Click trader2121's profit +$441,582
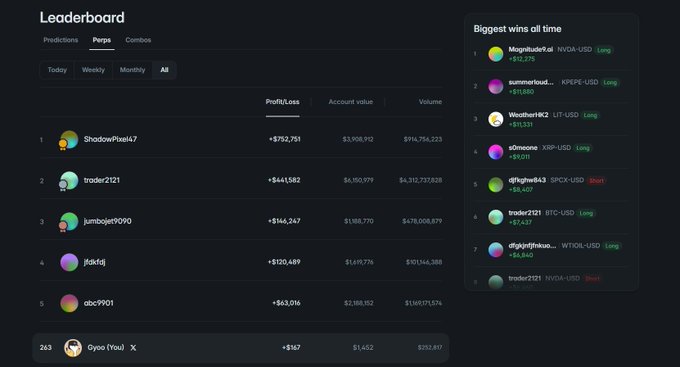Viewport: 680px width, 367px height. click(x=284, y=180)
